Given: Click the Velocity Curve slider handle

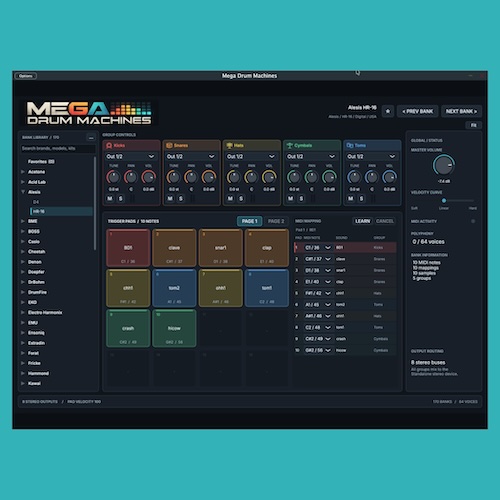Looking at the screenshot, I should click(444, 201).
